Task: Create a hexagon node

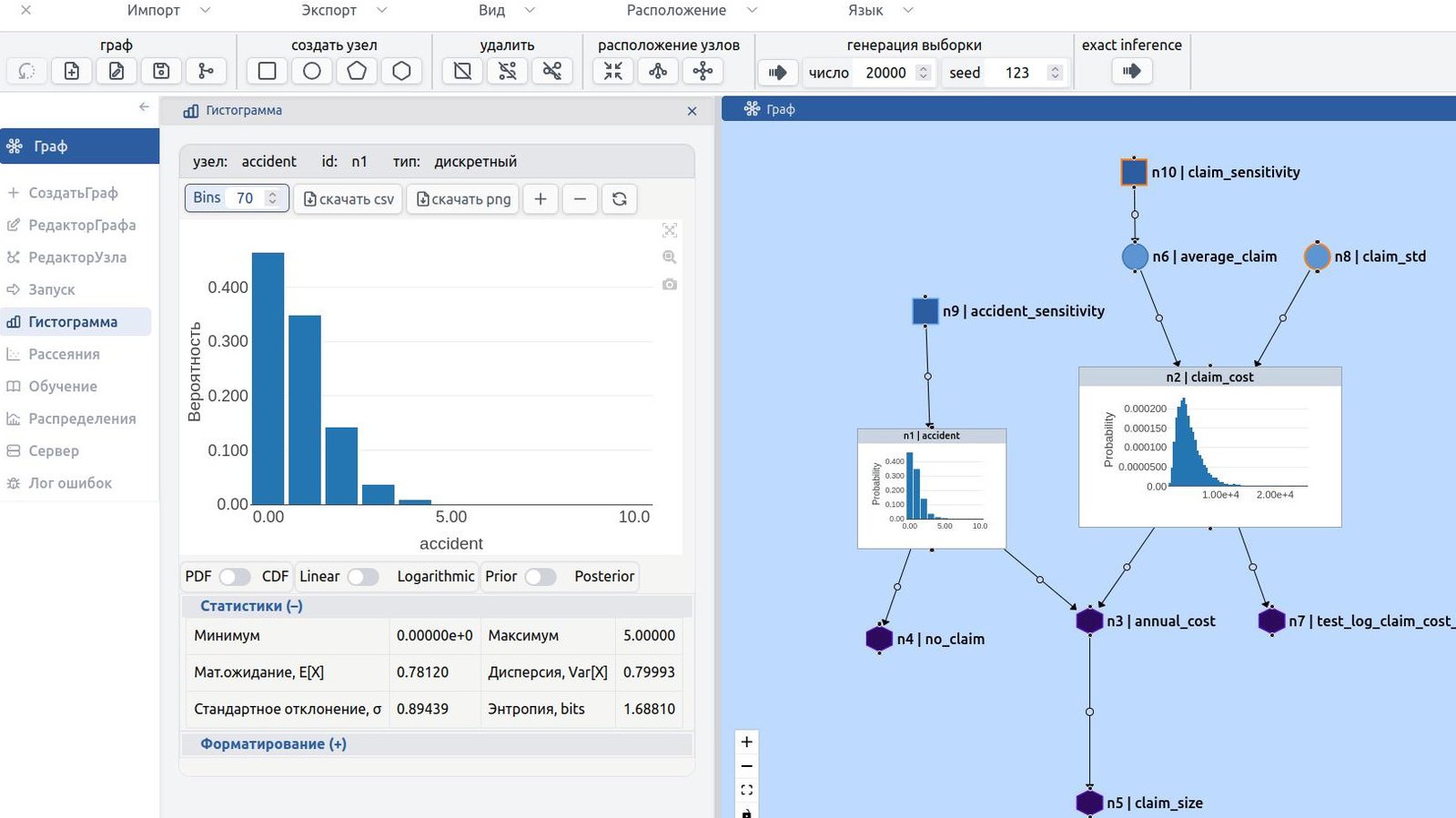Action: [401, 71]
